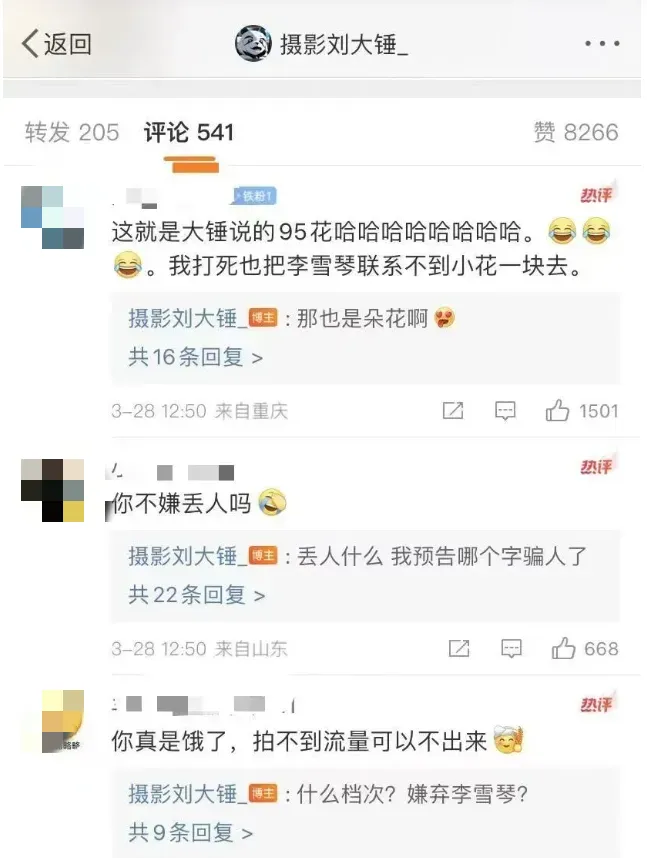Viewport: 647px width, 858px height.
Task: Select the 评论 541 tab
Action: point(189,132)
